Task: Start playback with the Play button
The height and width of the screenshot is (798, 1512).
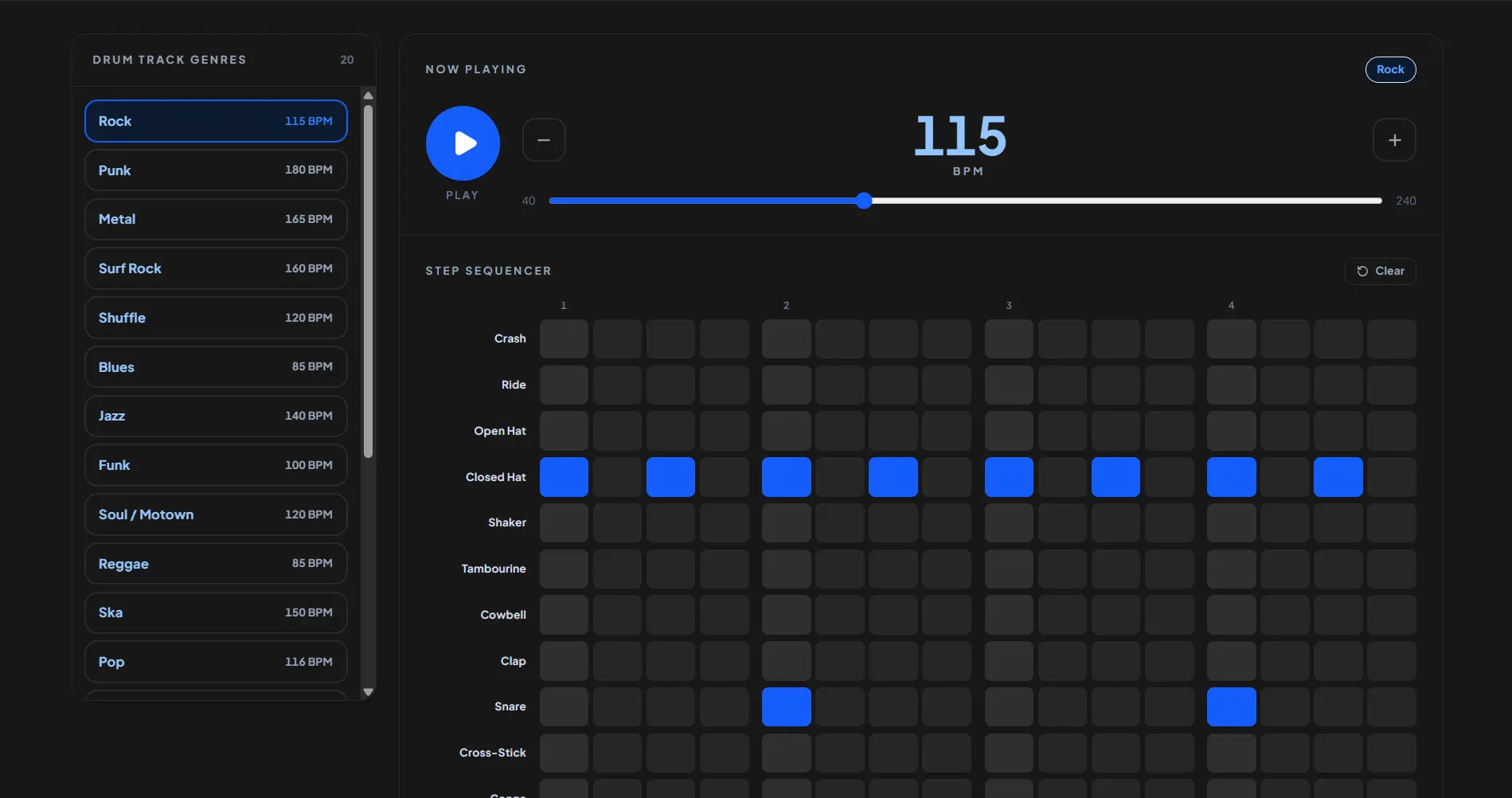Action: [463, 143]
